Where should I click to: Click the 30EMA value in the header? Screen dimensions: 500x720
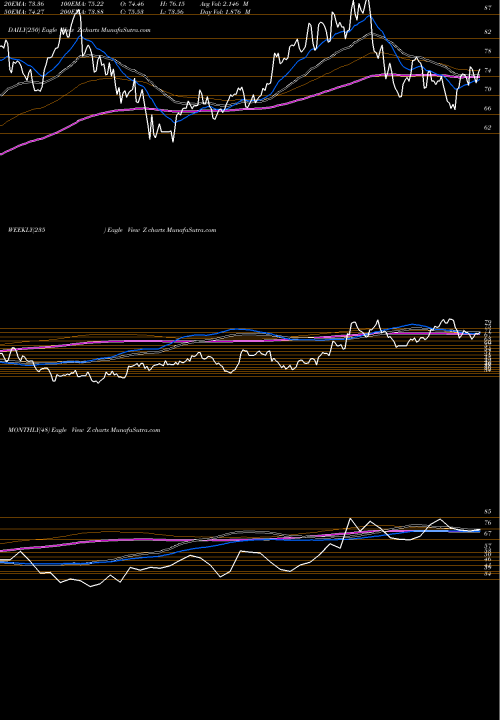22,12
